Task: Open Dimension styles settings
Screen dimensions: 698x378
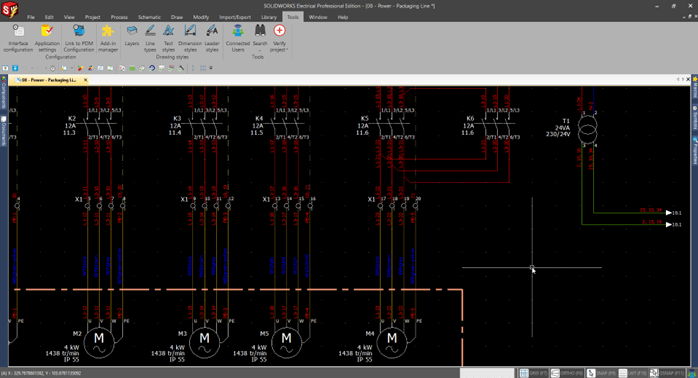Action: pyautogui.click(x=190, y=38)
